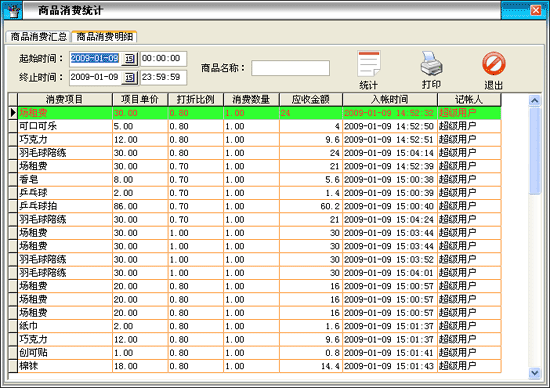Click the 退出 exit icon
The image size is (550, 388).
pyautogui.click(x=494, y=64)
